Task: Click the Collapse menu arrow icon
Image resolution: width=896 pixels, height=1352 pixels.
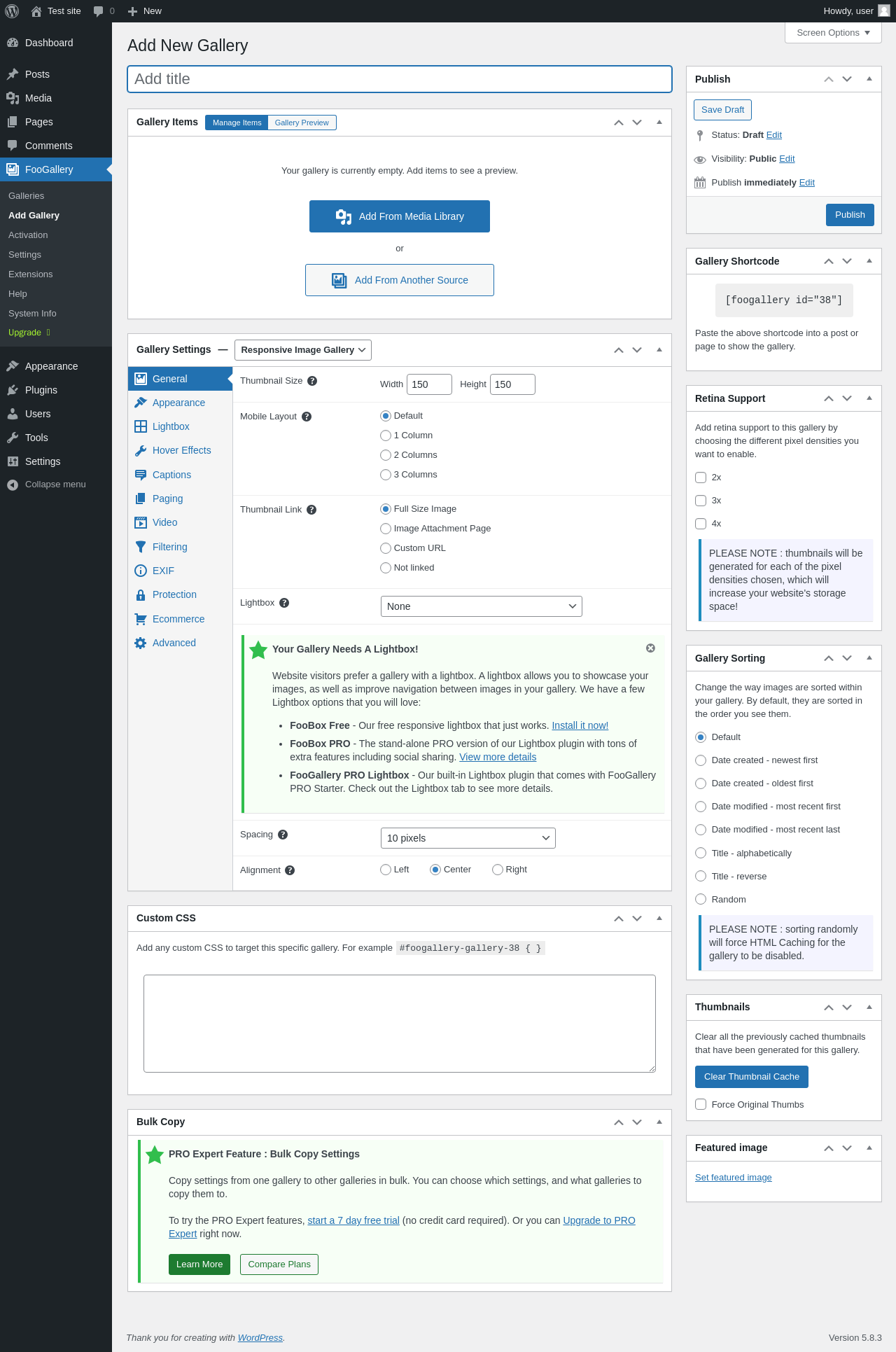Action: click(x=13, y=485)
